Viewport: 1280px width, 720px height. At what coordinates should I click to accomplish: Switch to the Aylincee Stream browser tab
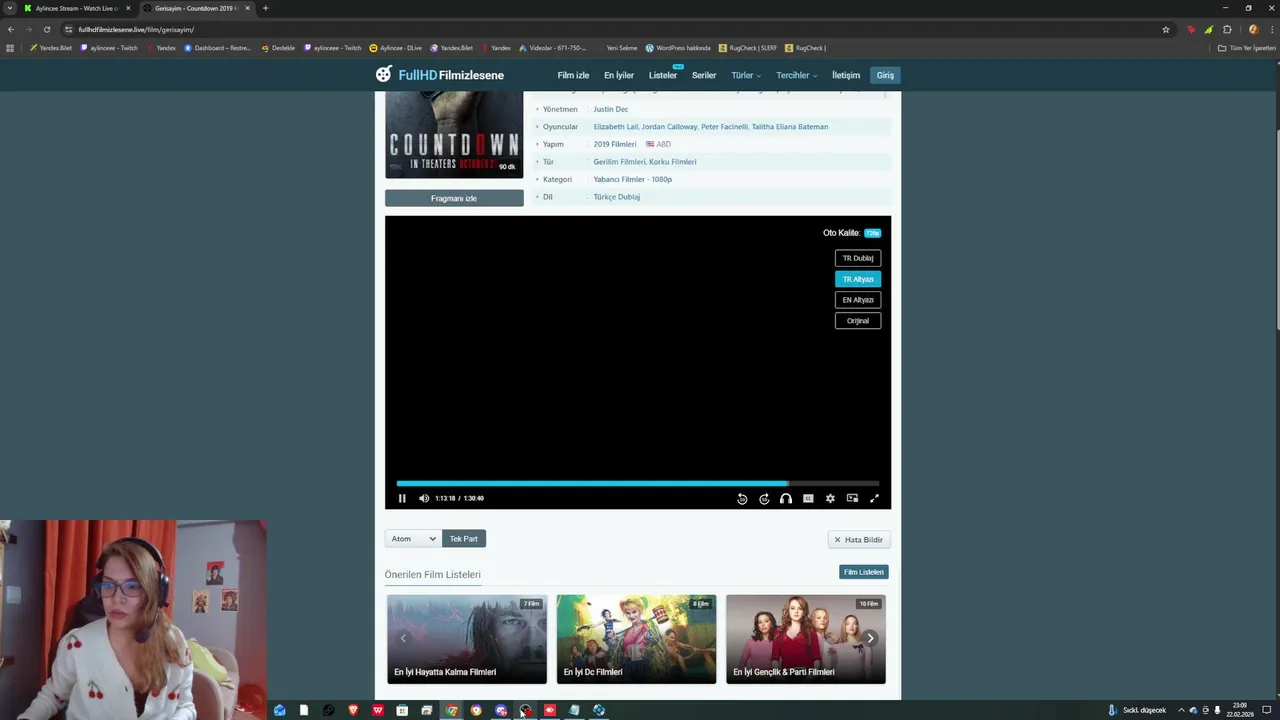[x=77, y=8]
